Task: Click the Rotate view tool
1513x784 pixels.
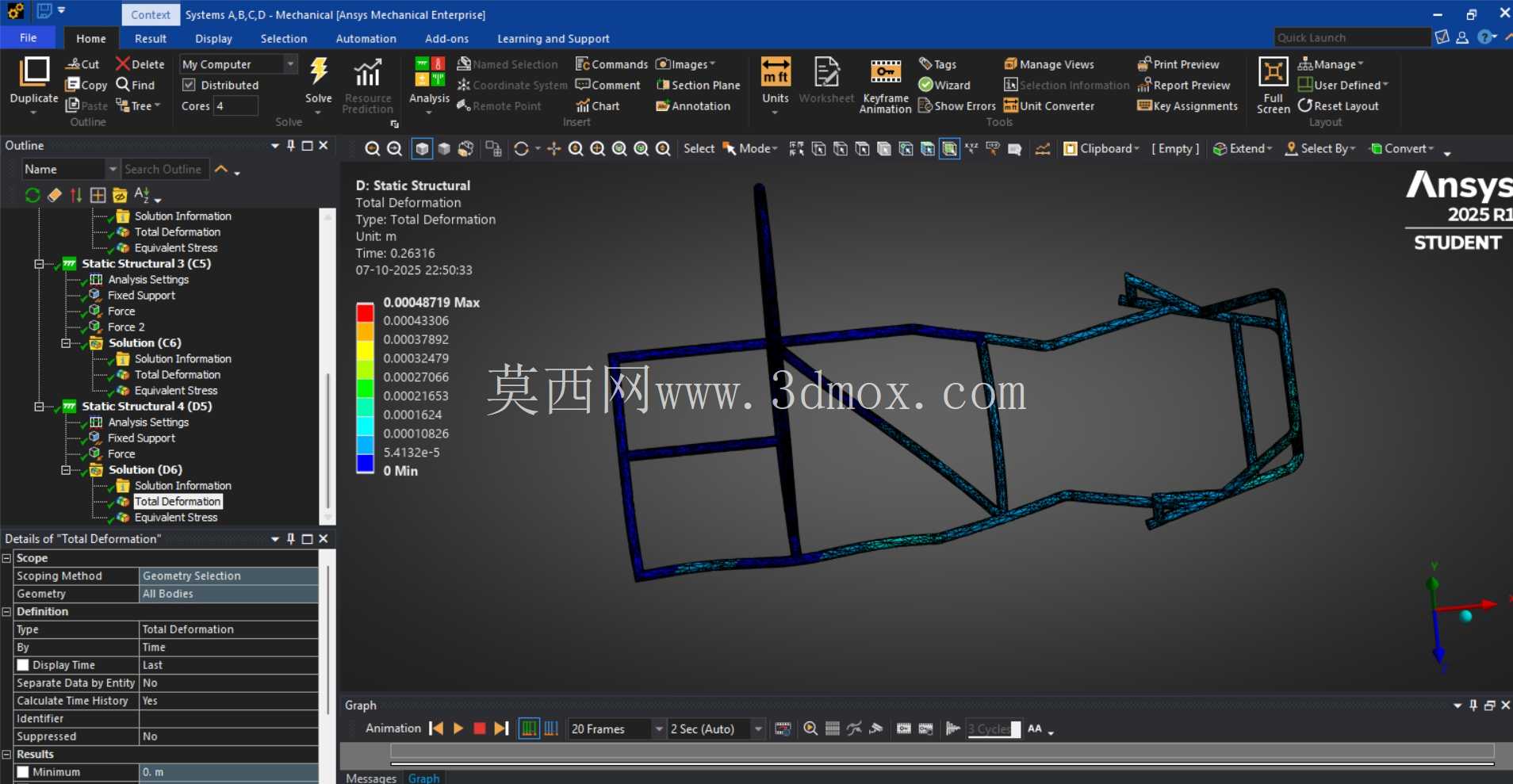Action: click(x=521, y=148)
